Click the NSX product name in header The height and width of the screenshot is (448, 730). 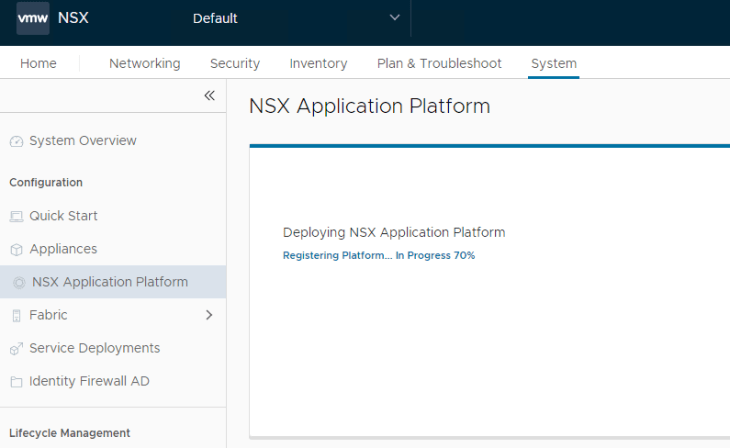(x=73, y=18)
